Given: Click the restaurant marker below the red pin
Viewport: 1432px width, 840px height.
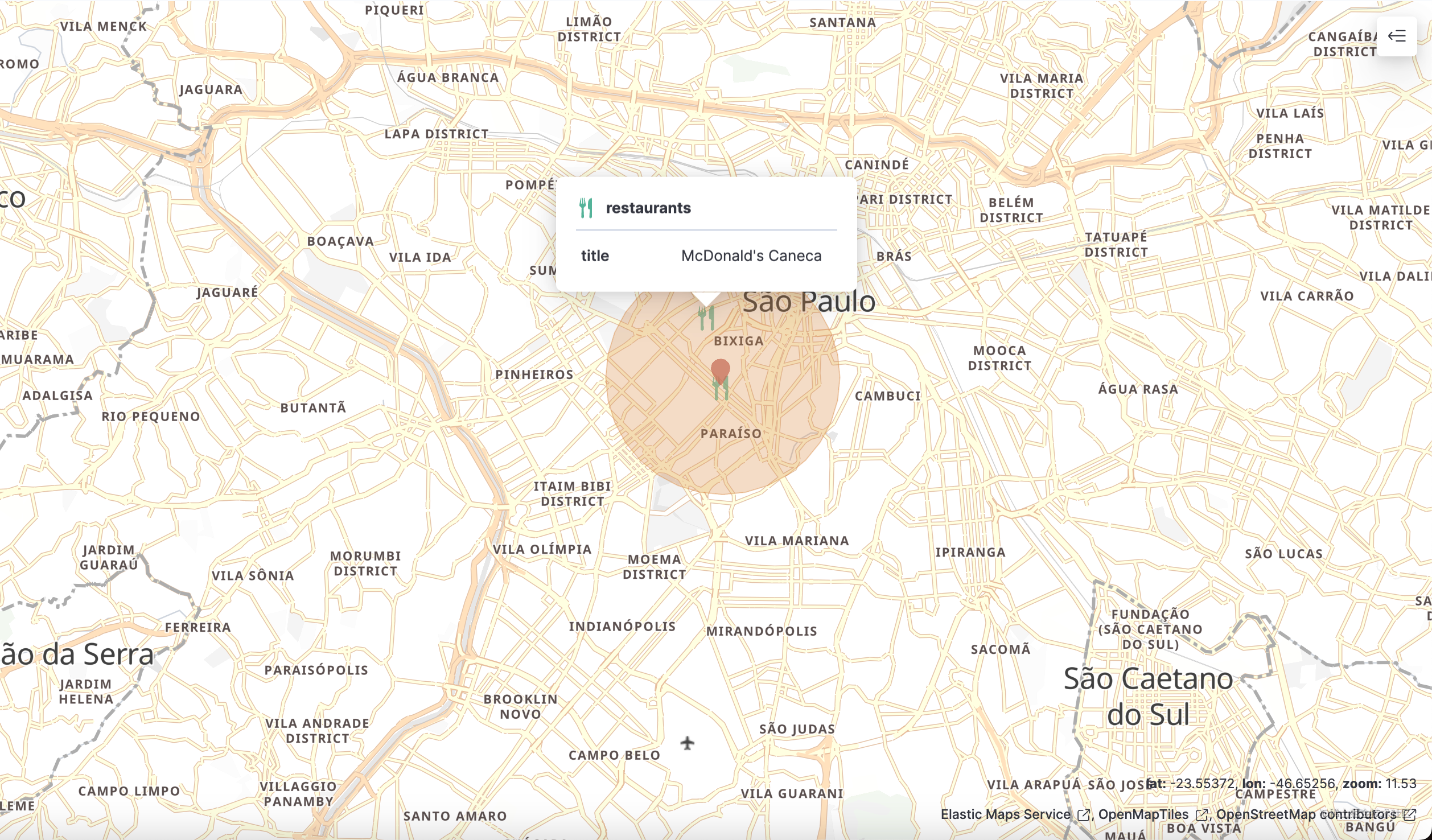Looking at the screenshot, I should pyautogui.click(x=721, y=389).
